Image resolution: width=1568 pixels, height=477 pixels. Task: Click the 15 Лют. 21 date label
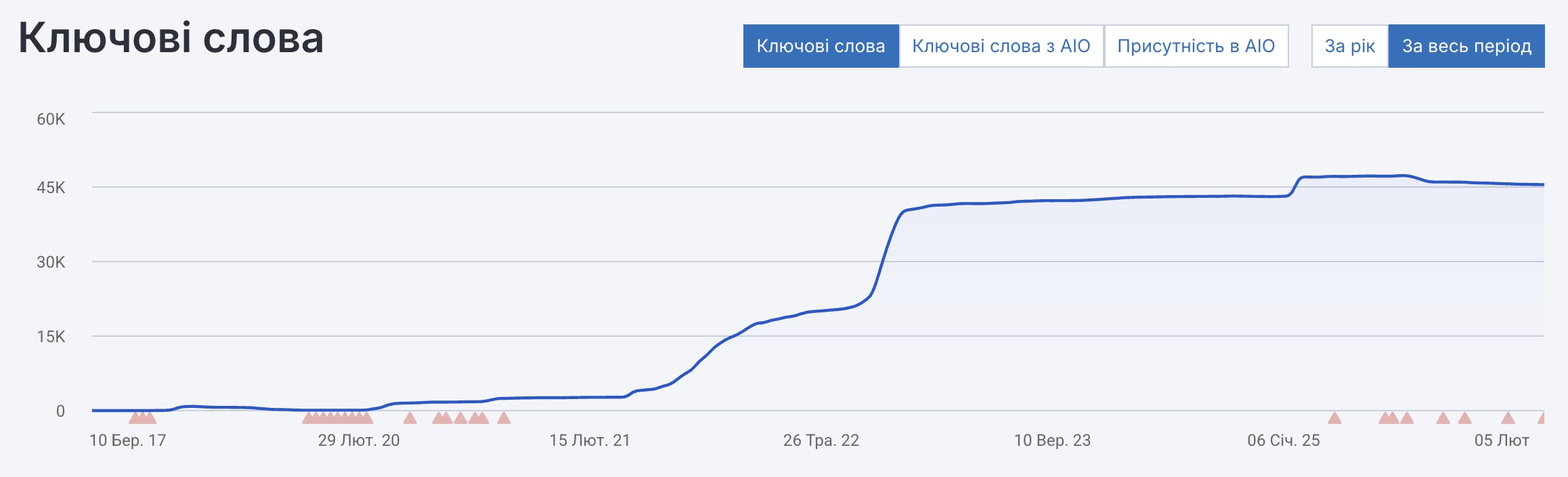click(x=590, y=440)
